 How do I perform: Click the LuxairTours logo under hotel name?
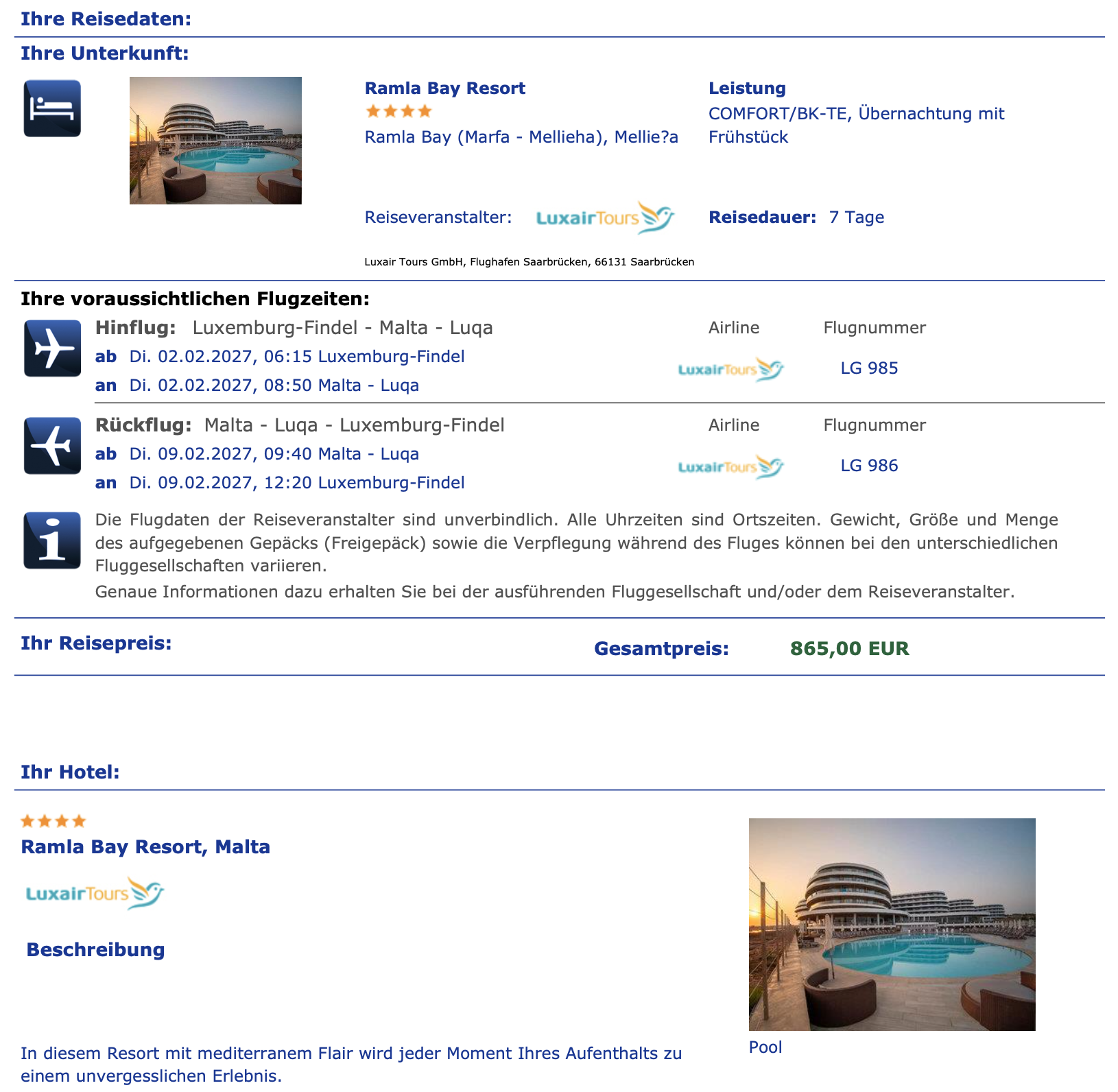95,892
